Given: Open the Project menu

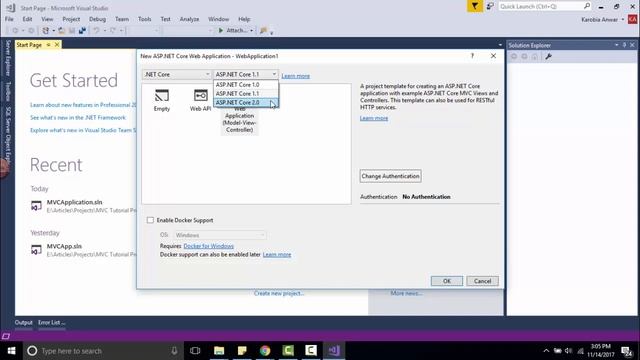Looking at the screenshot, I should [71, 19].
